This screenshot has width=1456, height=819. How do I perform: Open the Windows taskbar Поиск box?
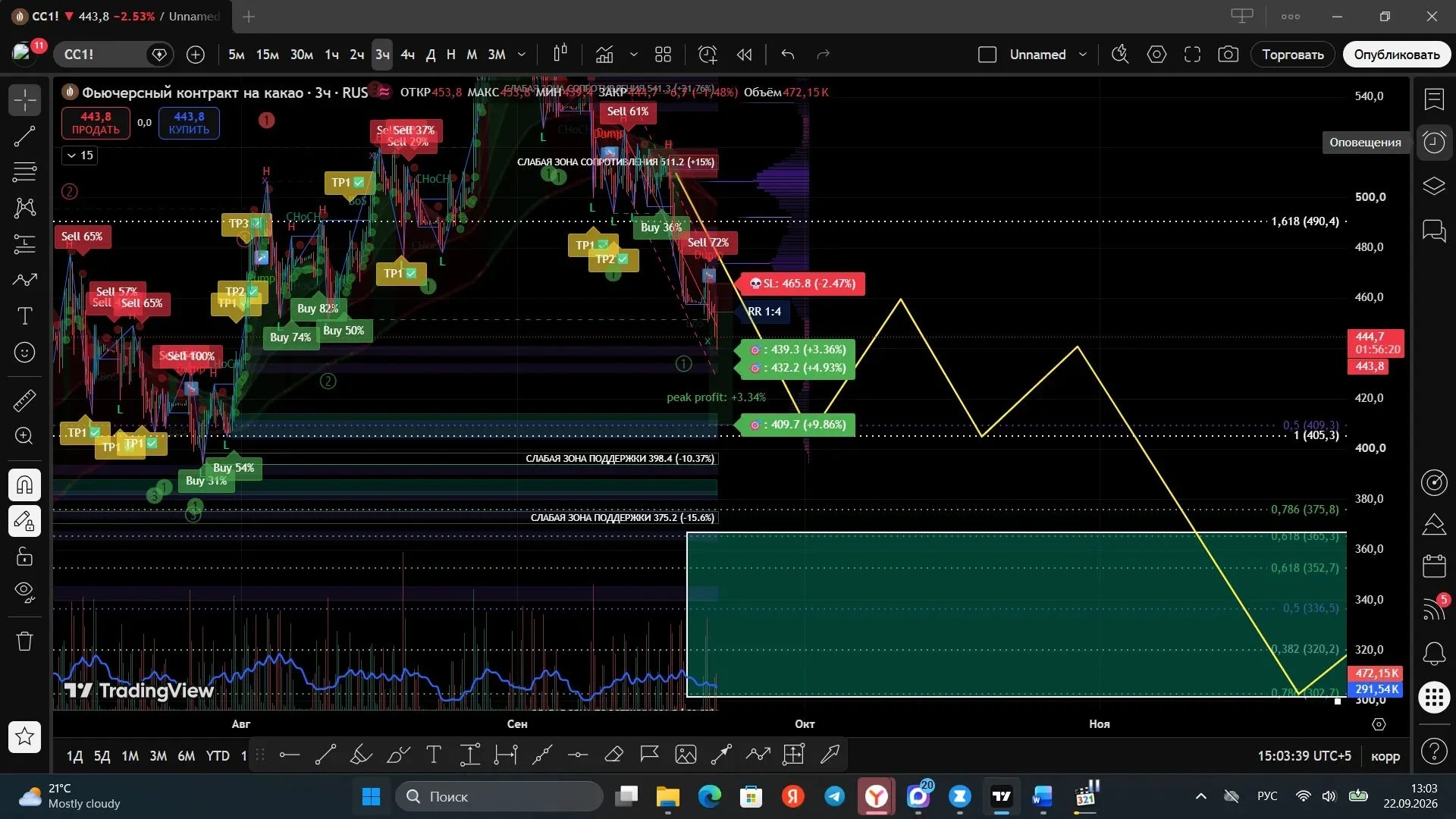(x=499, y=796)
